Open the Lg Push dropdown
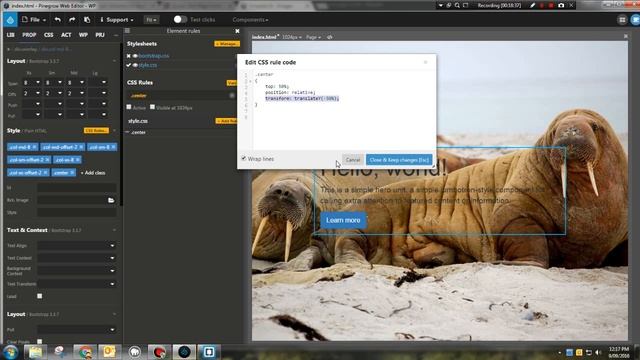The width and height of the screenshot is (640, 360). [98, 104]
